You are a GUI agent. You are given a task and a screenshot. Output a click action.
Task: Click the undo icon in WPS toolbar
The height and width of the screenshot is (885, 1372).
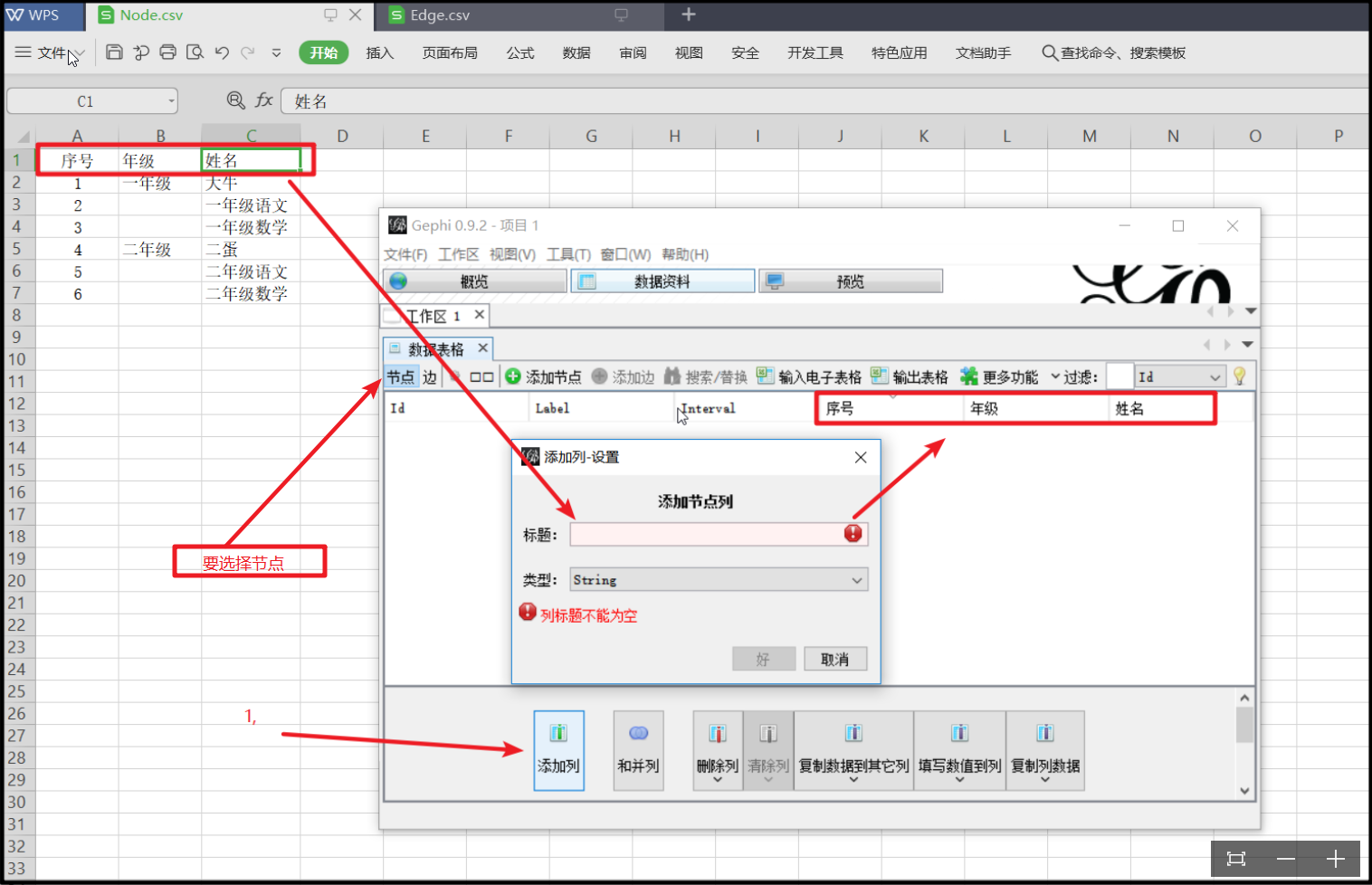(222, 52)
